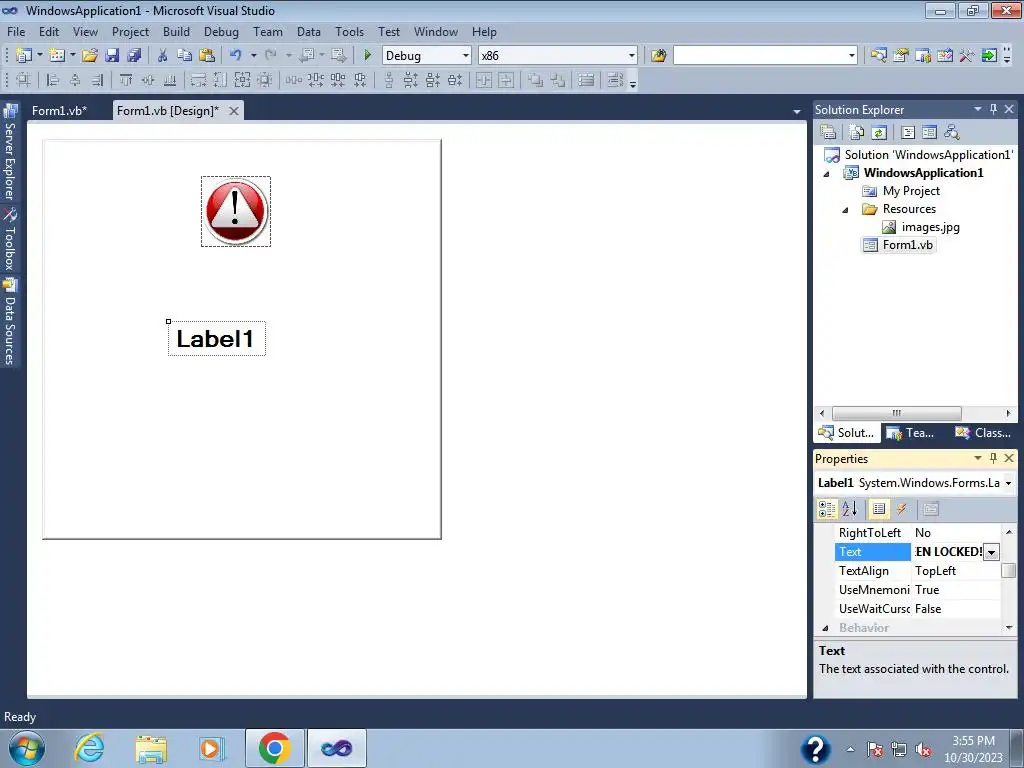Click Align Tops layout toolbar icon
This screenshot has width=1024, height=768.
125,80
